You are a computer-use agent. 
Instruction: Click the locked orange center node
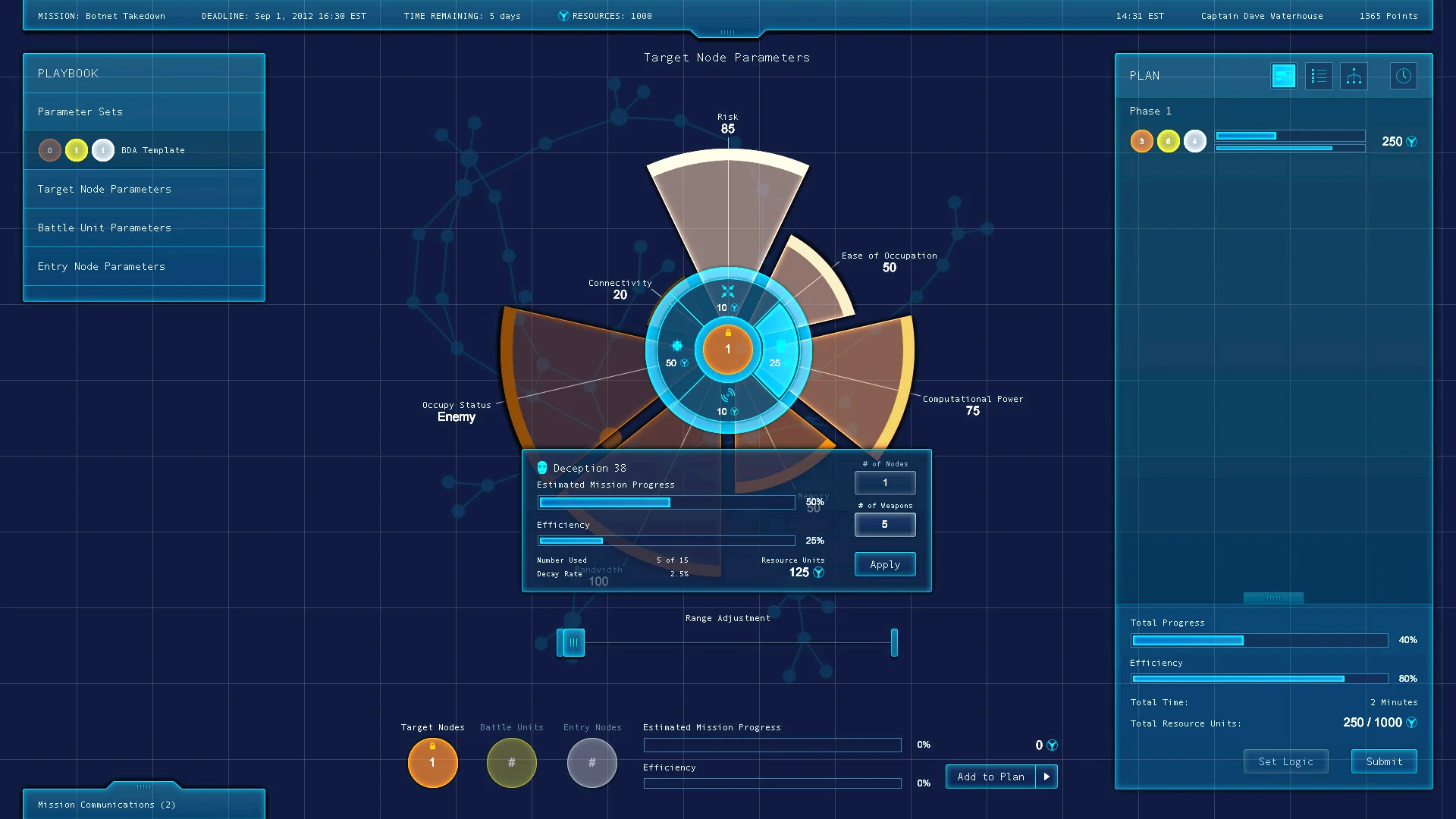coord(727,350)
